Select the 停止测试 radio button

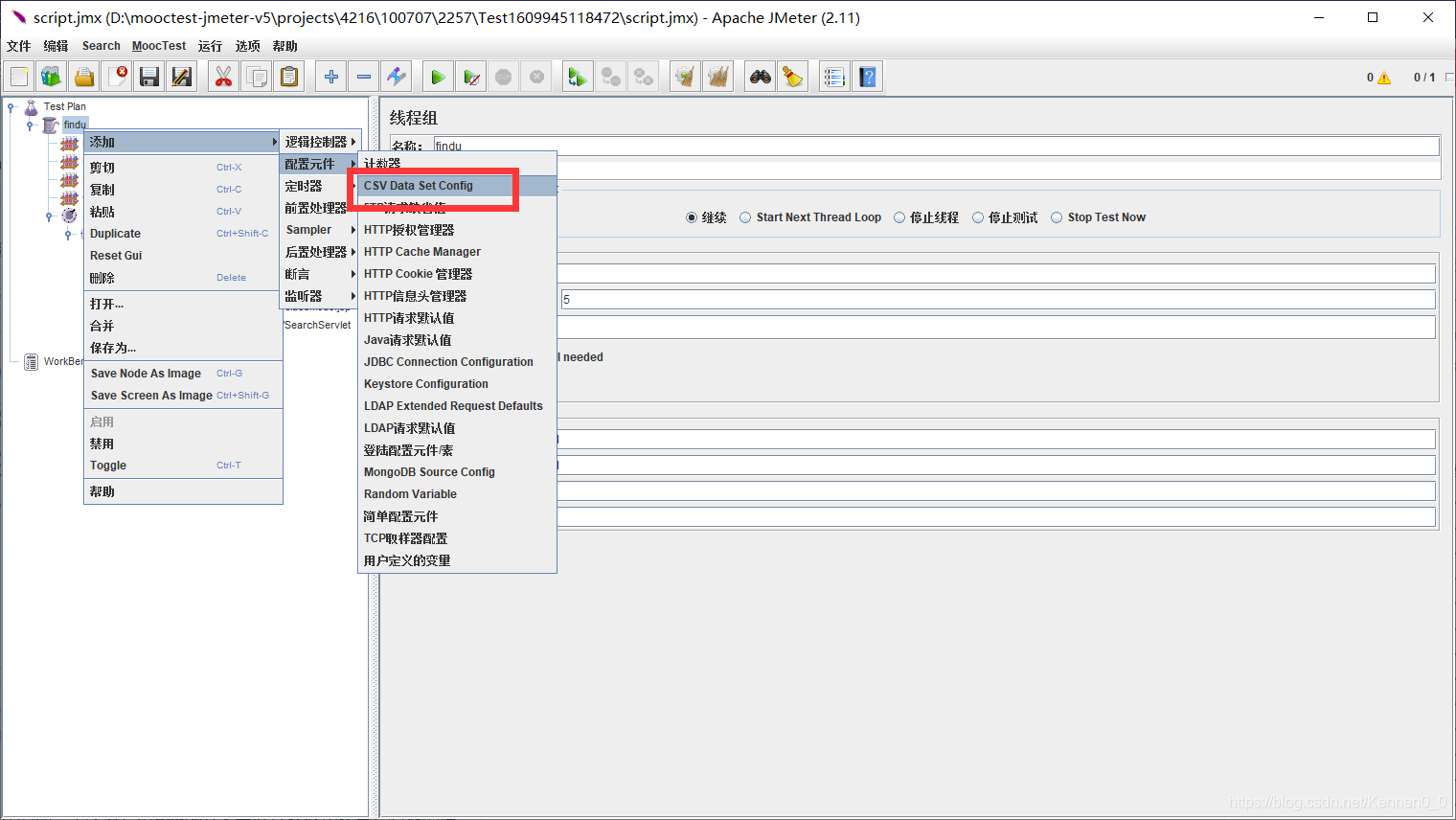tap(978, 217)
